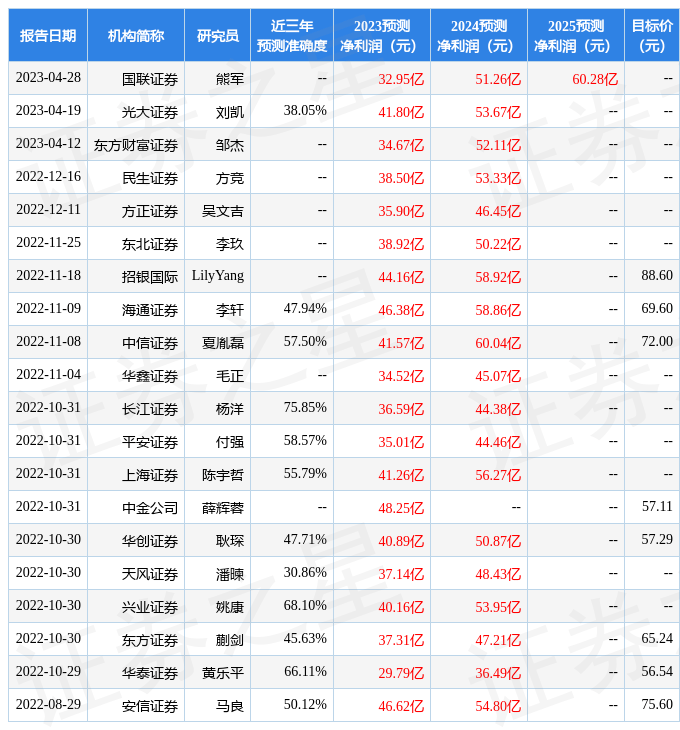
Task: Select institution 国联证券
Action: pyautogui.click(x=150, y=79)
